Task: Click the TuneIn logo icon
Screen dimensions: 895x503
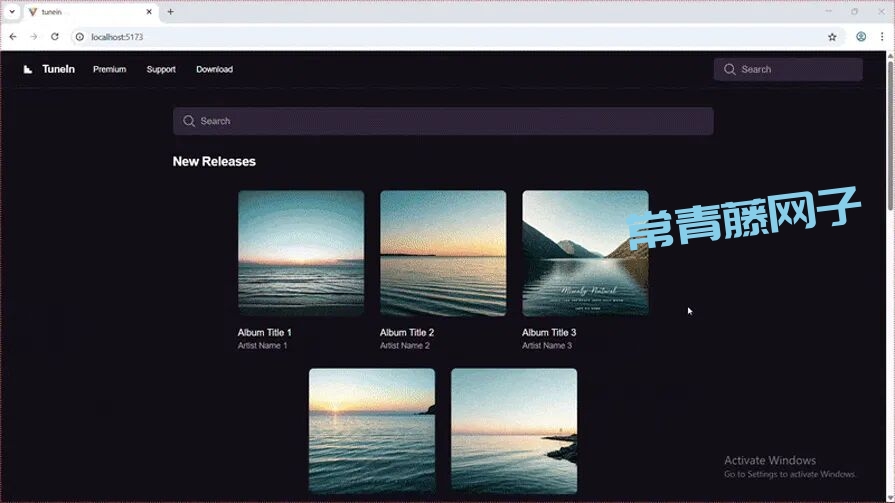Action: (28, 70)
